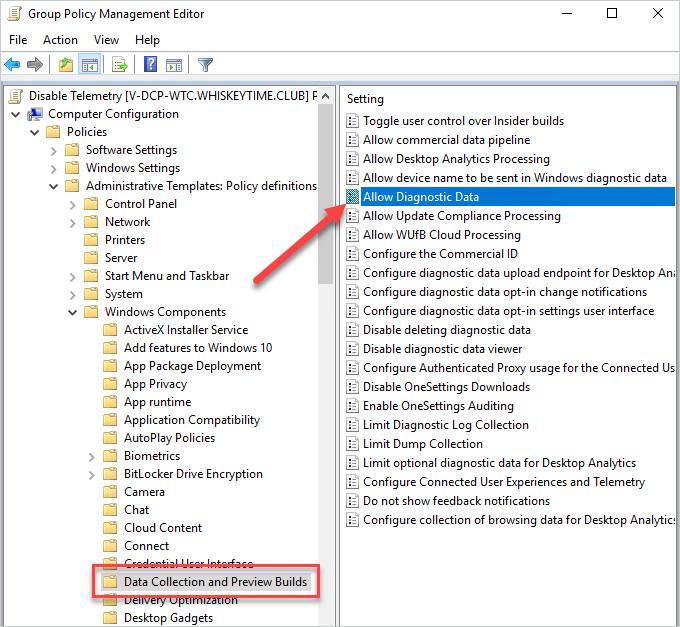Open the View menu
680x627 pixels.
pos(106,40)
